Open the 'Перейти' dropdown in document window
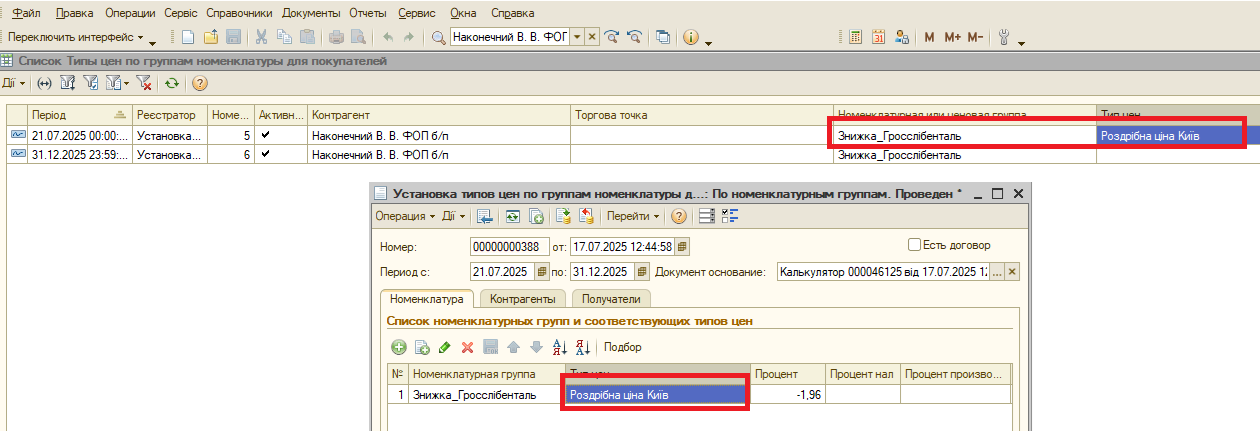1260x431 pixels. click(632, 216)
